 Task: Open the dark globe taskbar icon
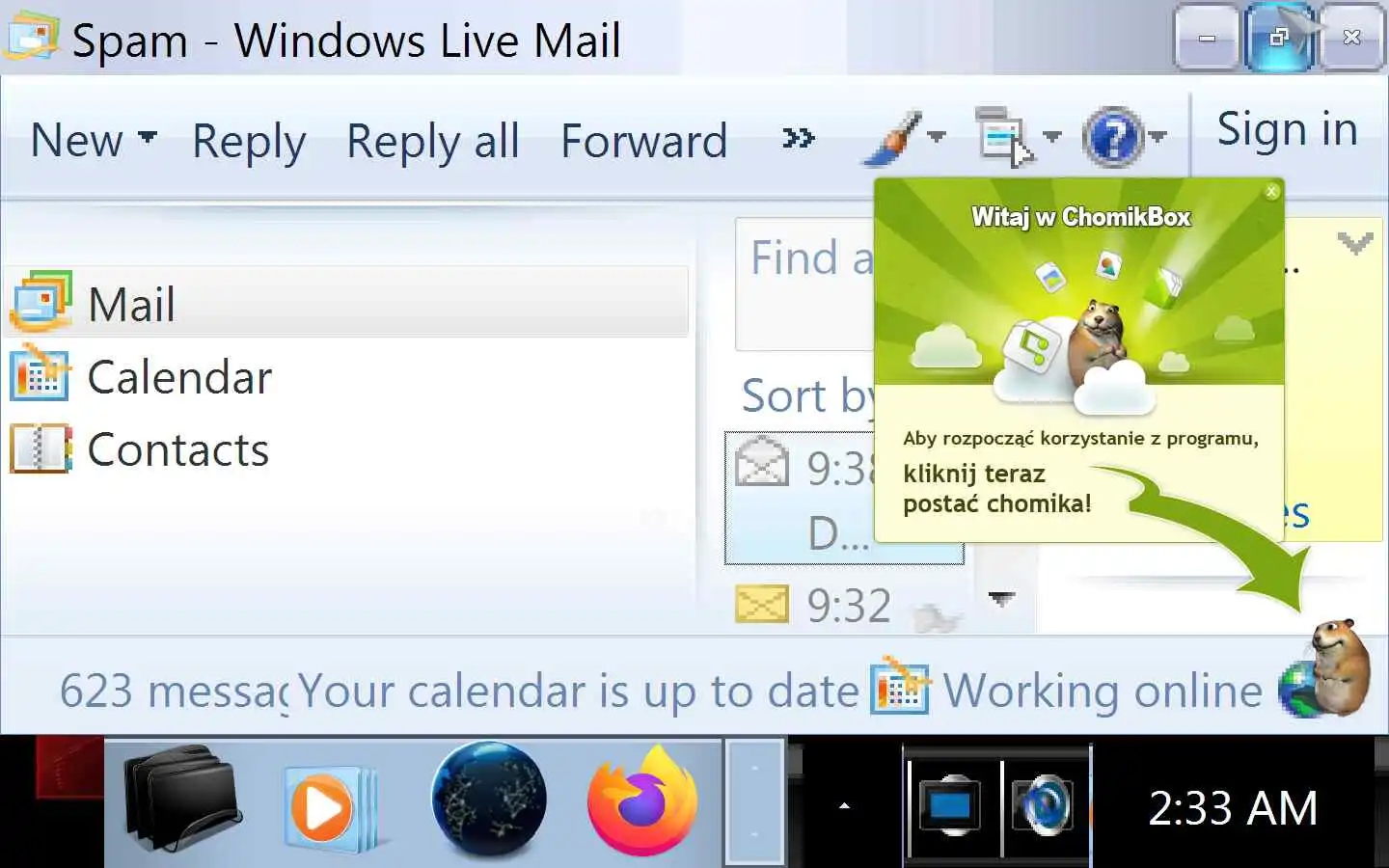click(489, 800)
